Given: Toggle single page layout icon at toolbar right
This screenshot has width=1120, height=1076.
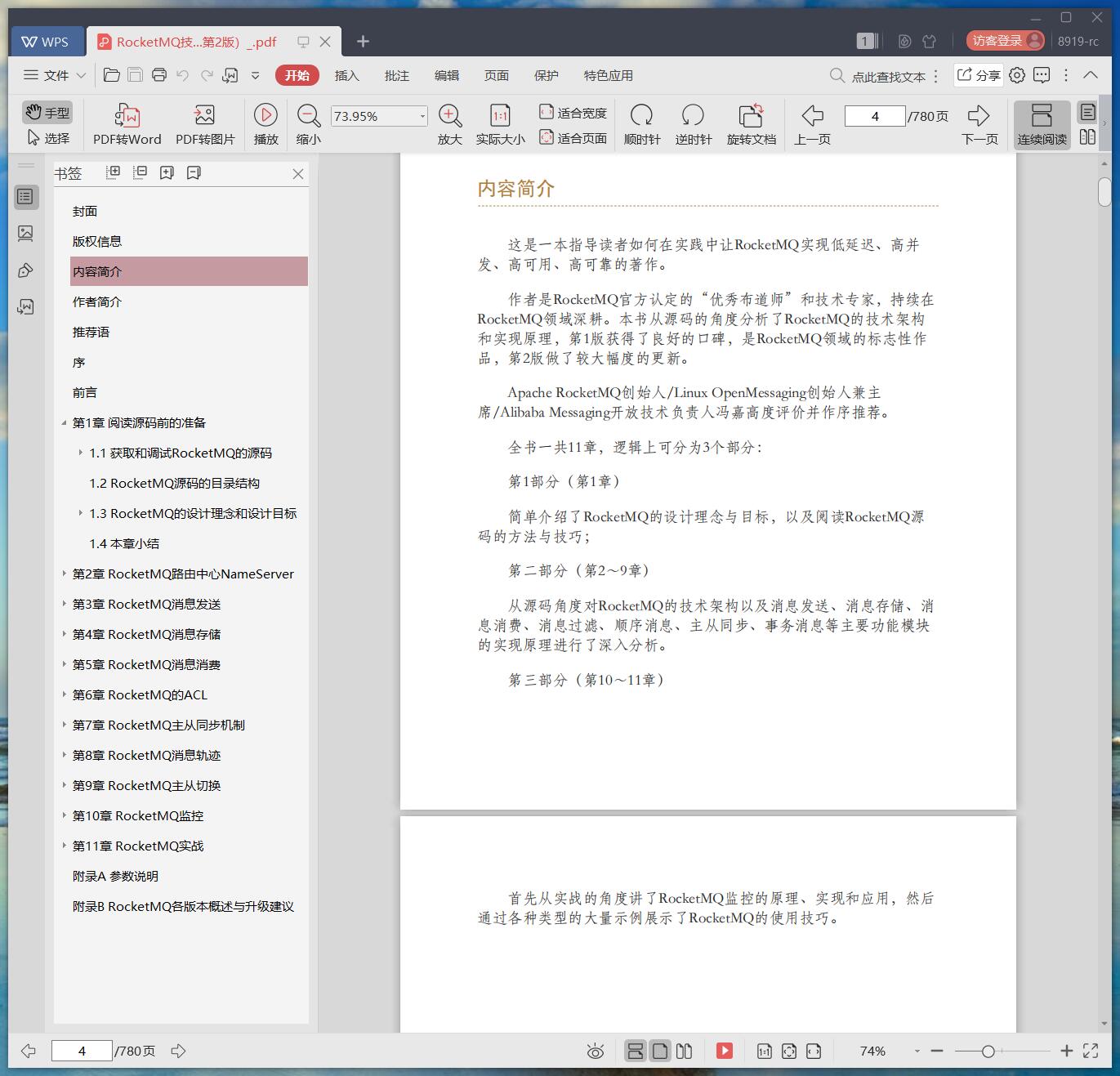Looking at the screenshot, I should pos(1087,112).
